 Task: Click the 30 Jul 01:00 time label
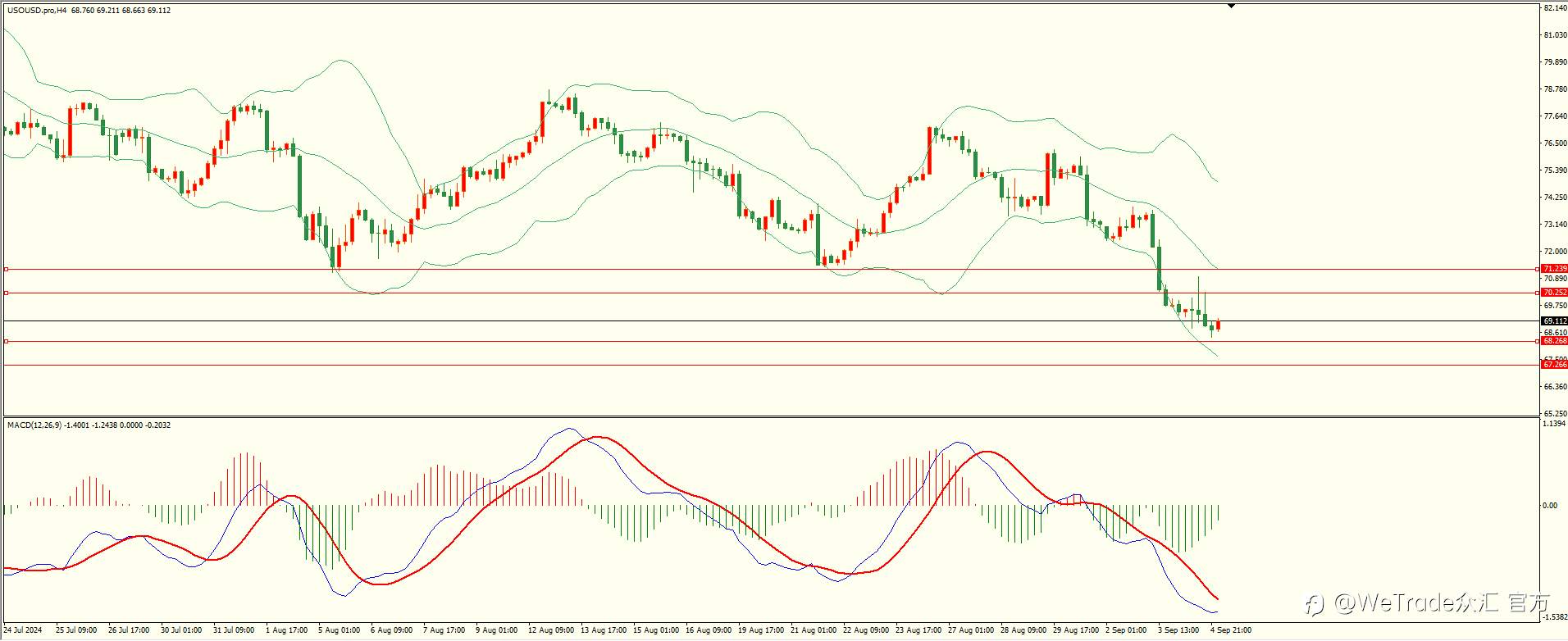coord(181,630)
